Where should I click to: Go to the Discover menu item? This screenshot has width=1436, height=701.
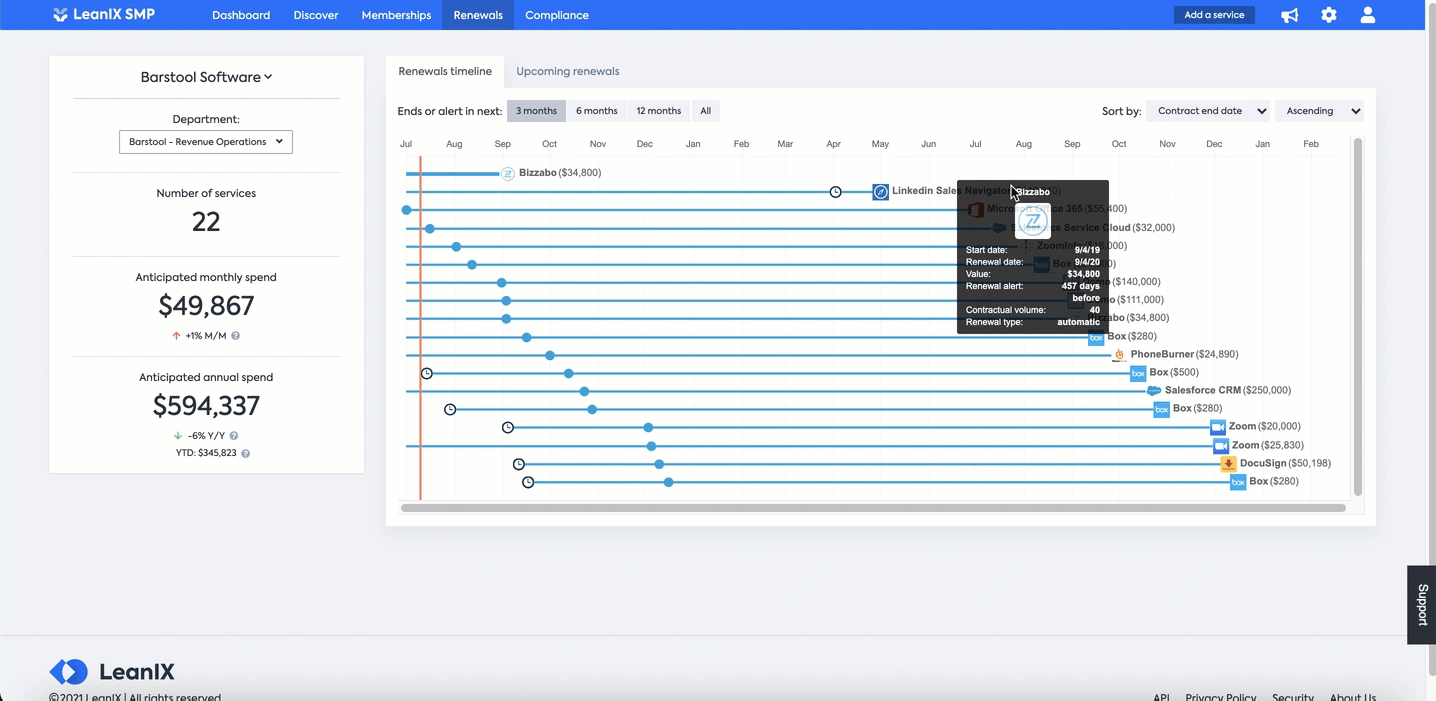tap(316, 15)
